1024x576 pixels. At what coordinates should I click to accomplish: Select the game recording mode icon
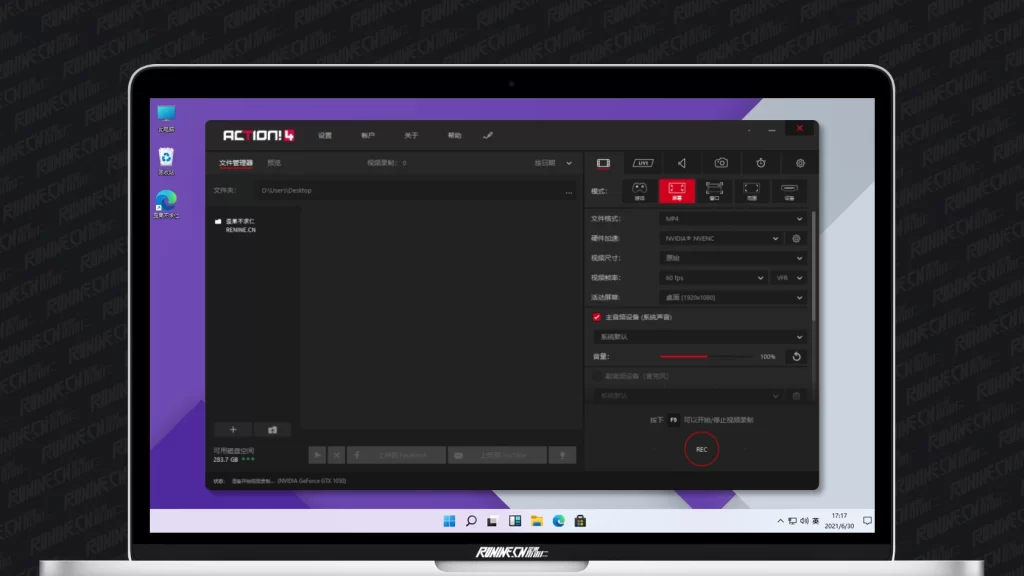point(639,190)
